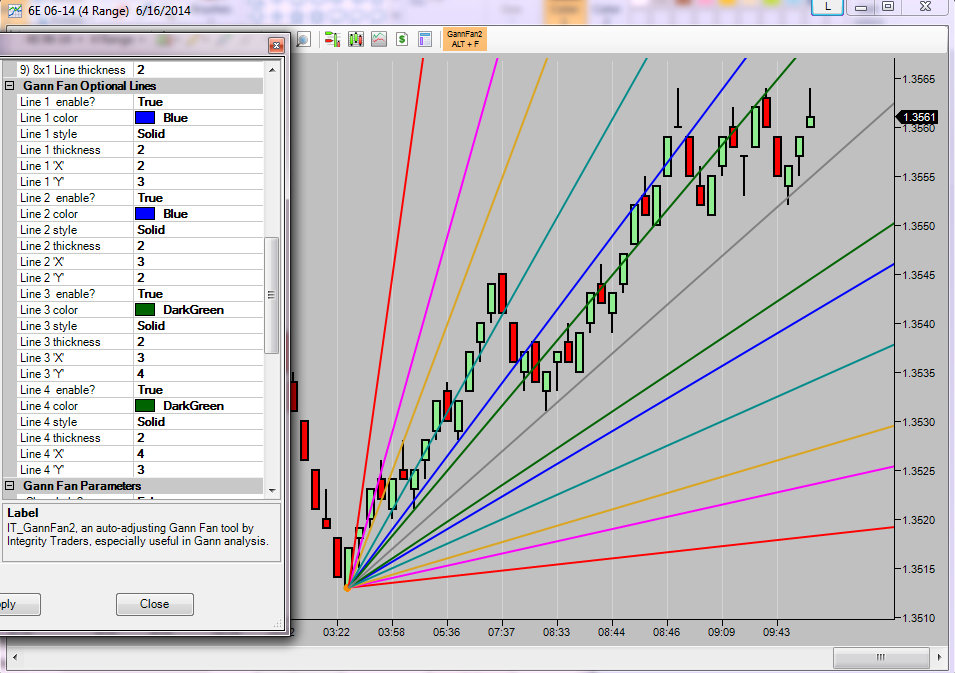
Task: Edit the 8x1 Line thickness value
Action: 199,70
